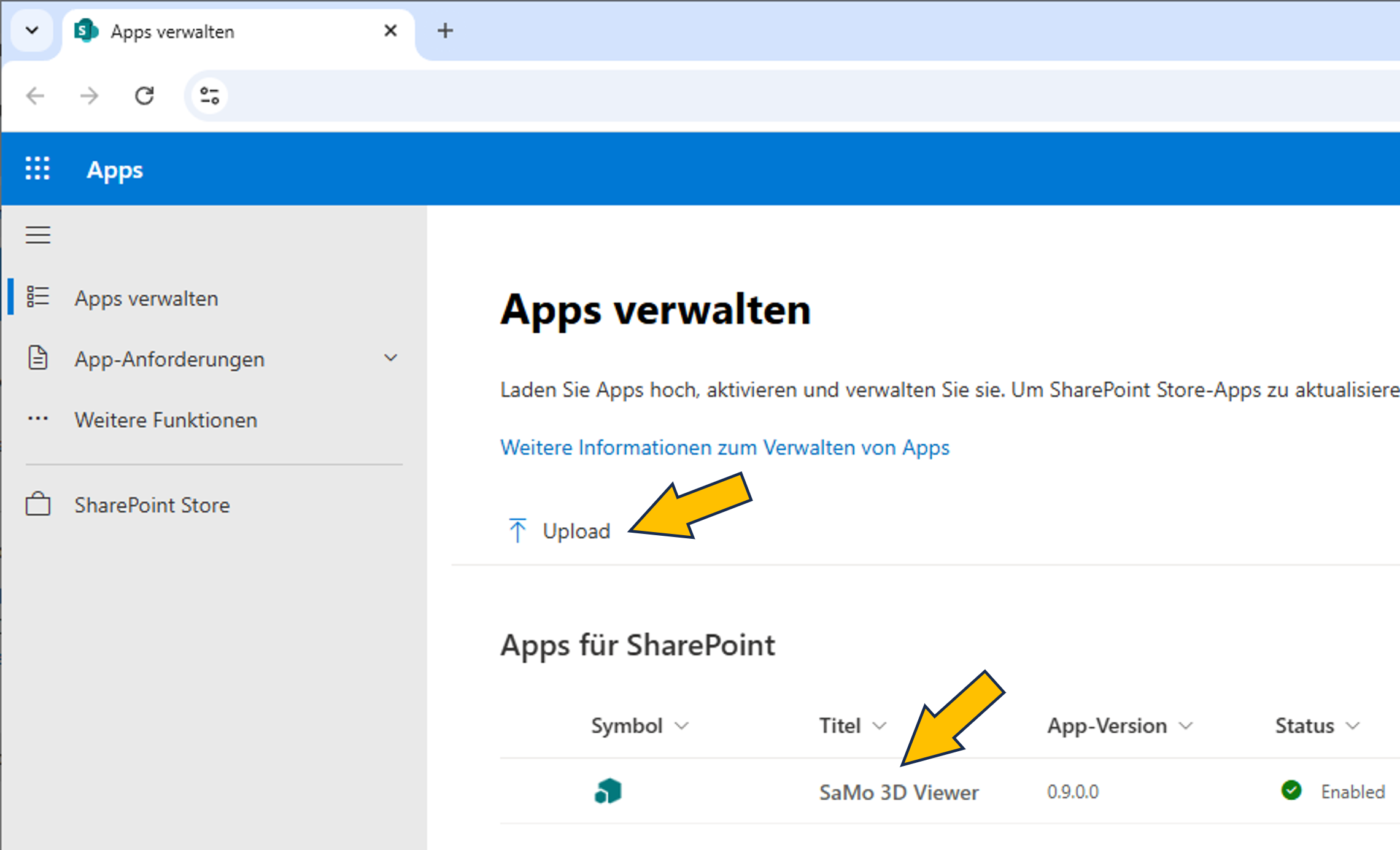This screenshot has height=850, width=1400.
Task: Click the SaMo 3D Viewer app icon
Action: 608,791
